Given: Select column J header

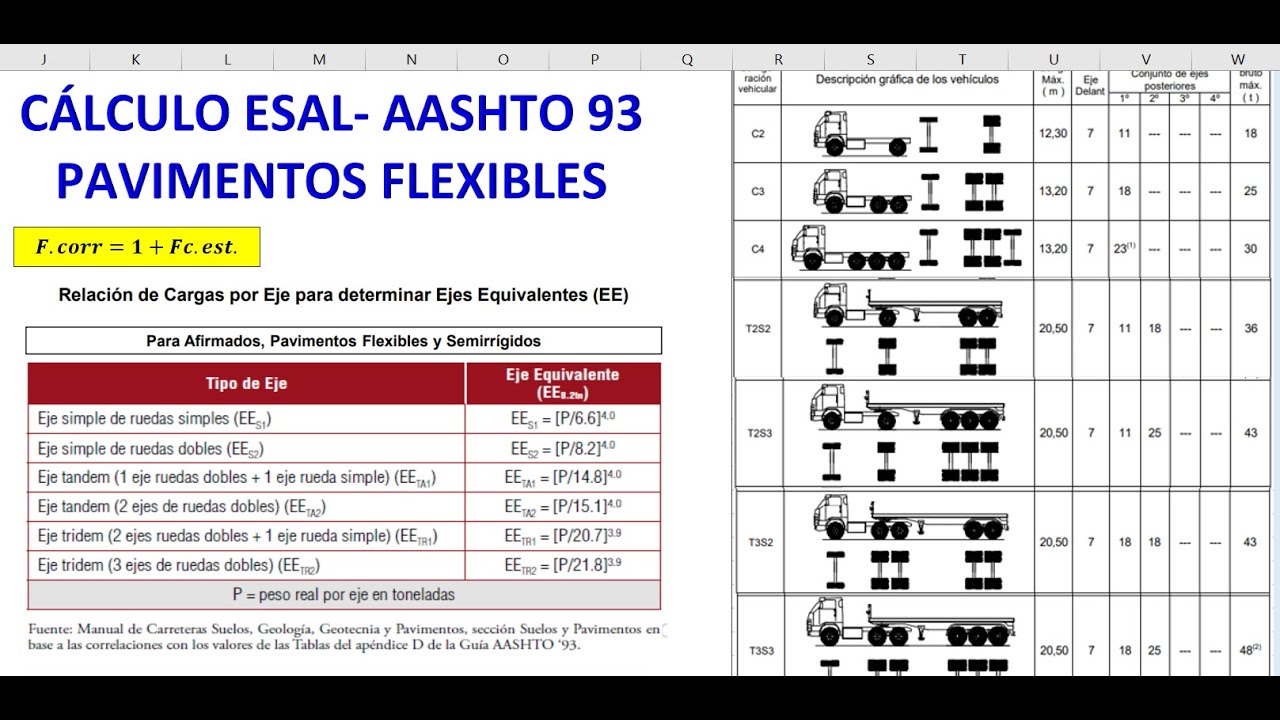Looking at the screenshot, I should tap(44, 59).
